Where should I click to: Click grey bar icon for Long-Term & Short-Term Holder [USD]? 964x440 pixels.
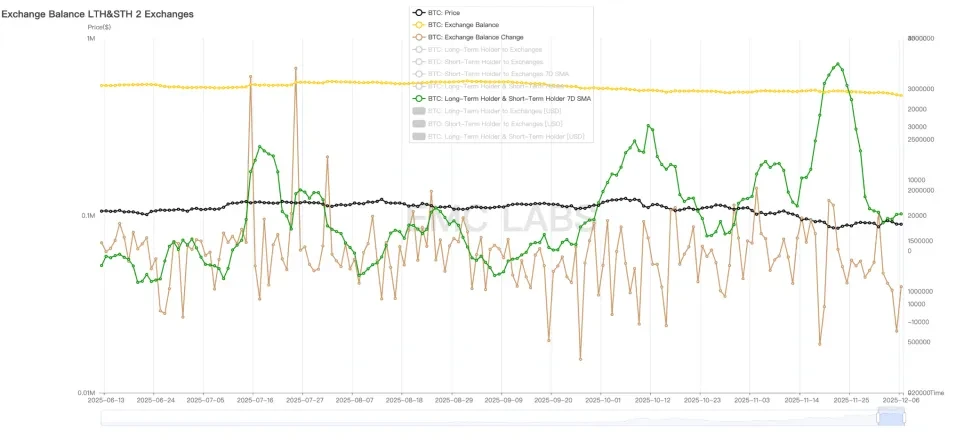[x=419, y=136]
